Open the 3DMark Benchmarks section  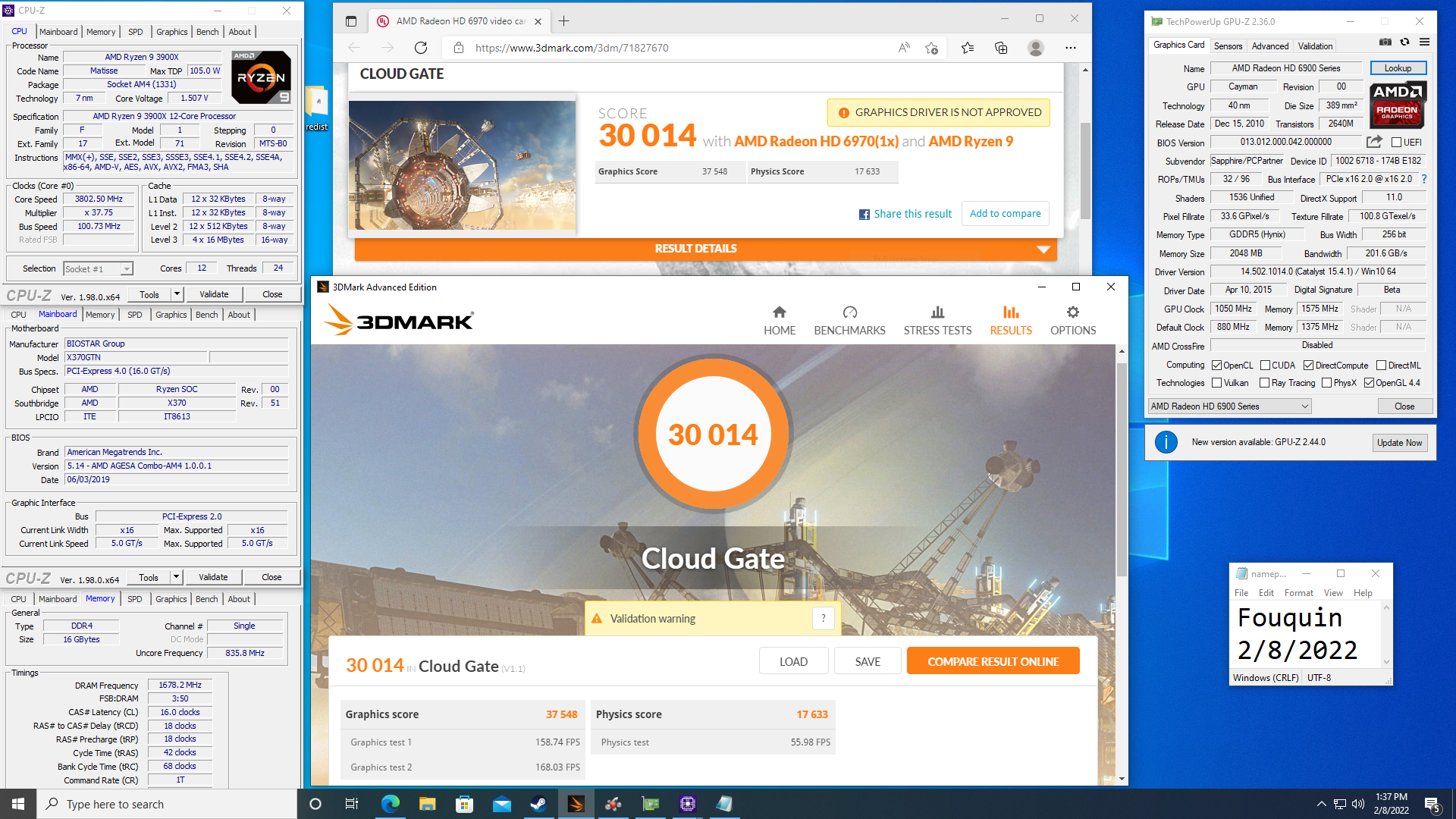point(849,321)
